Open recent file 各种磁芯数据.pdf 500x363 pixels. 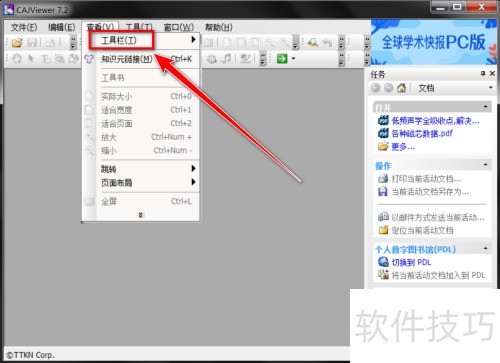(422, 134)
